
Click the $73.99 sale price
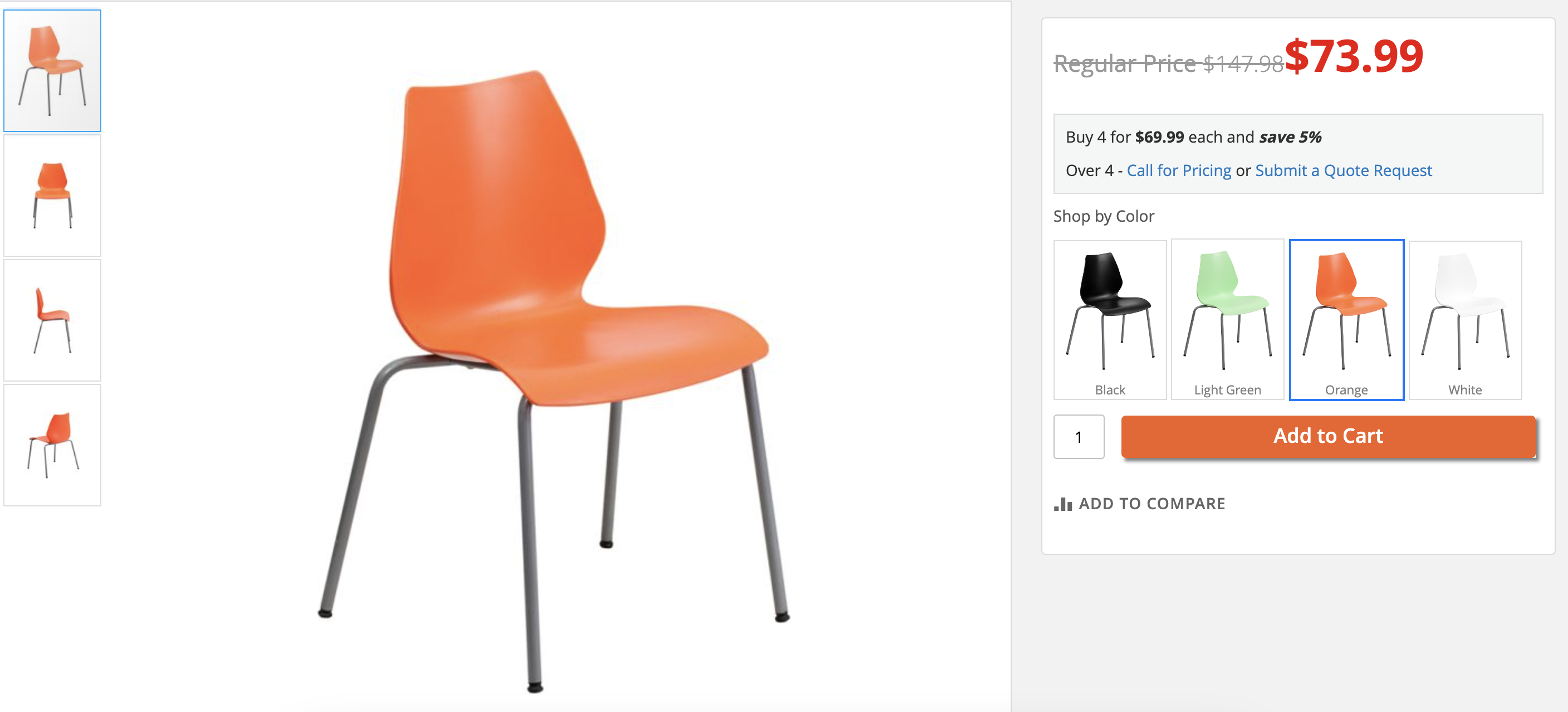click(1354, 56)
